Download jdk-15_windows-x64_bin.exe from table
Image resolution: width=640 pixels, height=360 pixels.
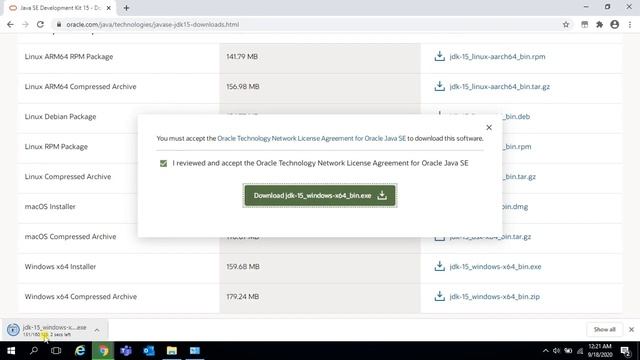[495, 267]
